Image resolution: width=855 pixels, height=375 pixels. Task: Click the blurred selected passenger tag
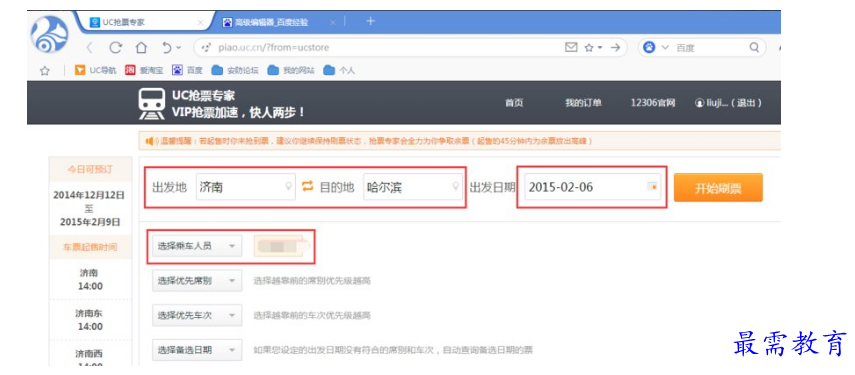(x=280, y=247)
